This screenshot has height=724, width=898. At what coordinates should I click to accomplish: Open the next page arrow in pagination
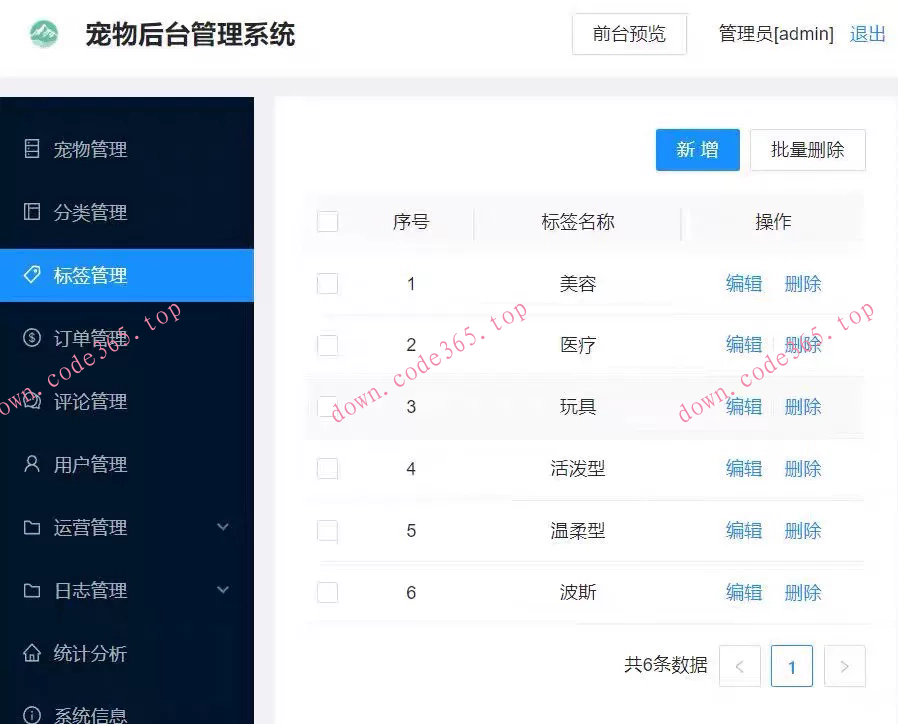tap(844, 666)
